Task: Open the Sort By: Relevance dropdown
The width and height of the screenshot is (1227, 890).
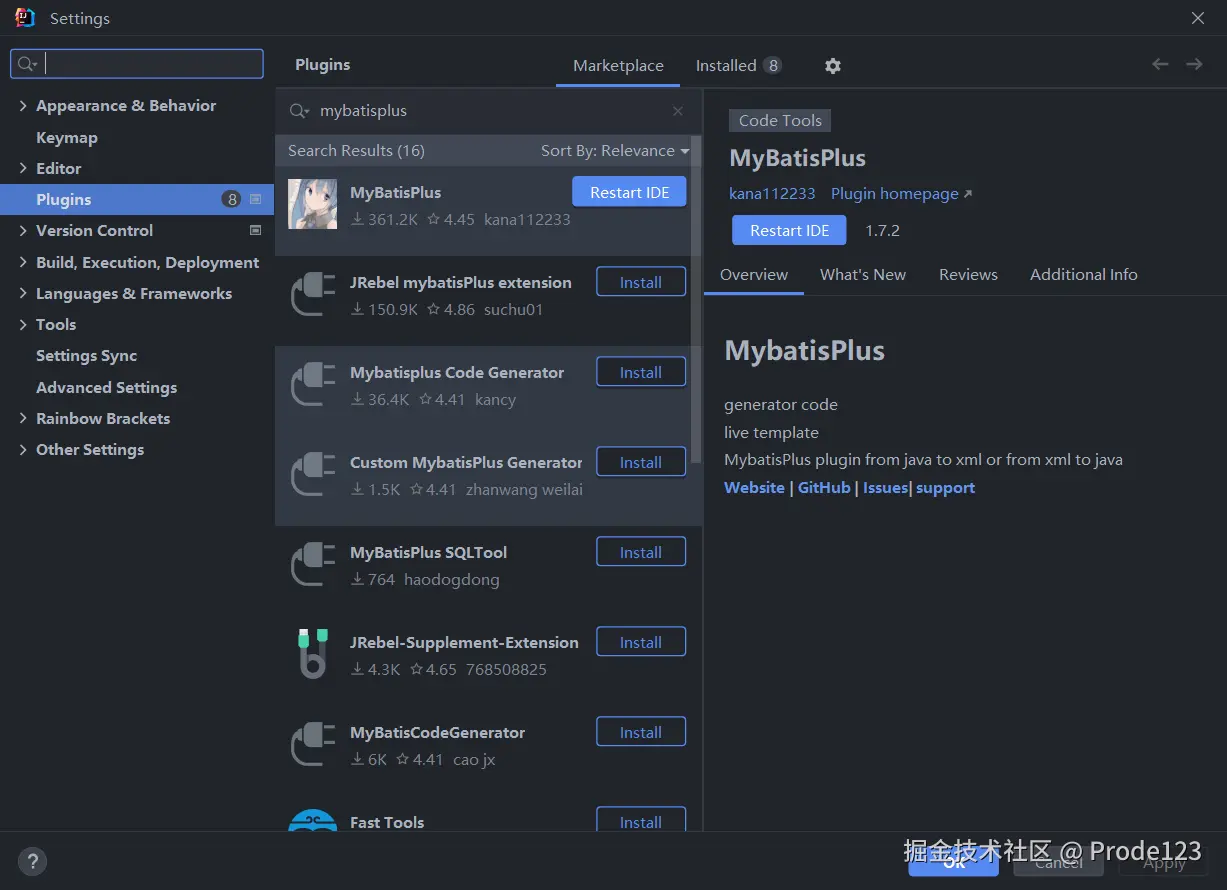Action: pos(615,151)
